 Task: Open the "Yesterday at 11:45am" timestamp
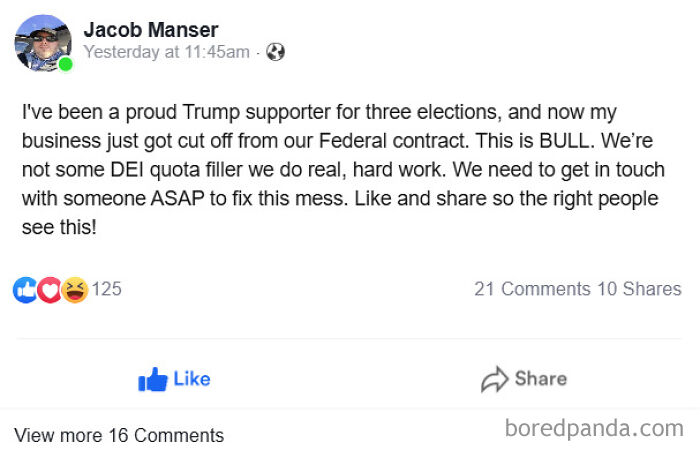tap(166, 52)
